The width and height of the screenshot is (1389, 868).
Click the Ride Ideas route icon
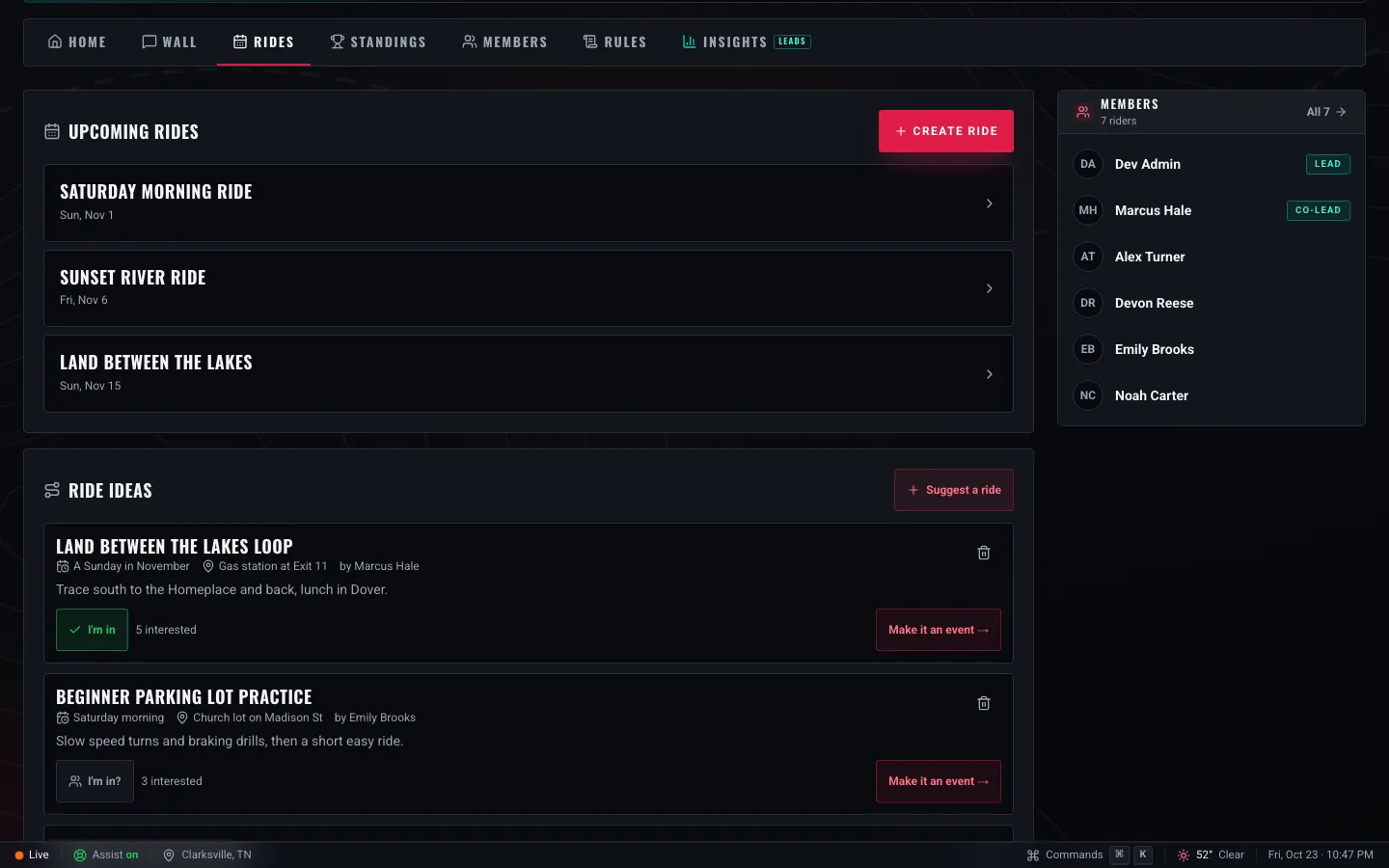click(x=52, y=490)
